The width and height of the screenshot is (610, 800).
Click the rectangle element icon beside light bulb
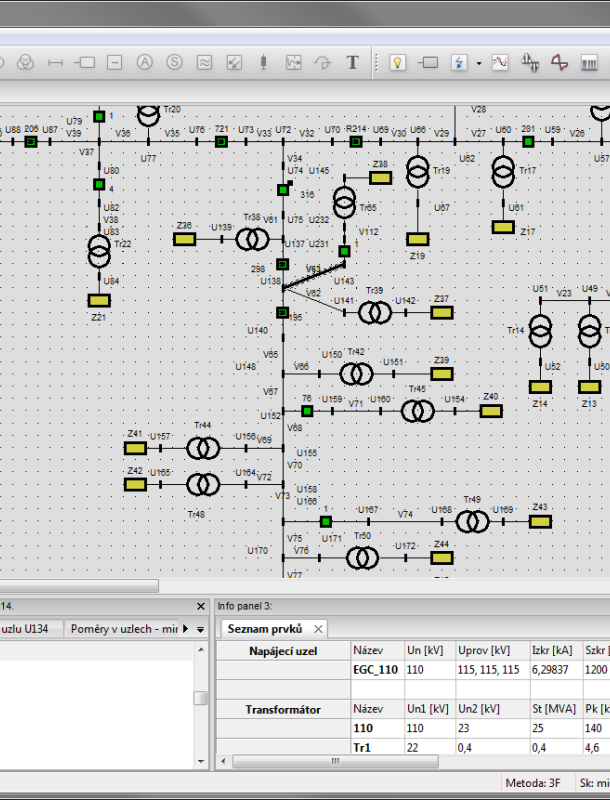(x=428, y=63)
